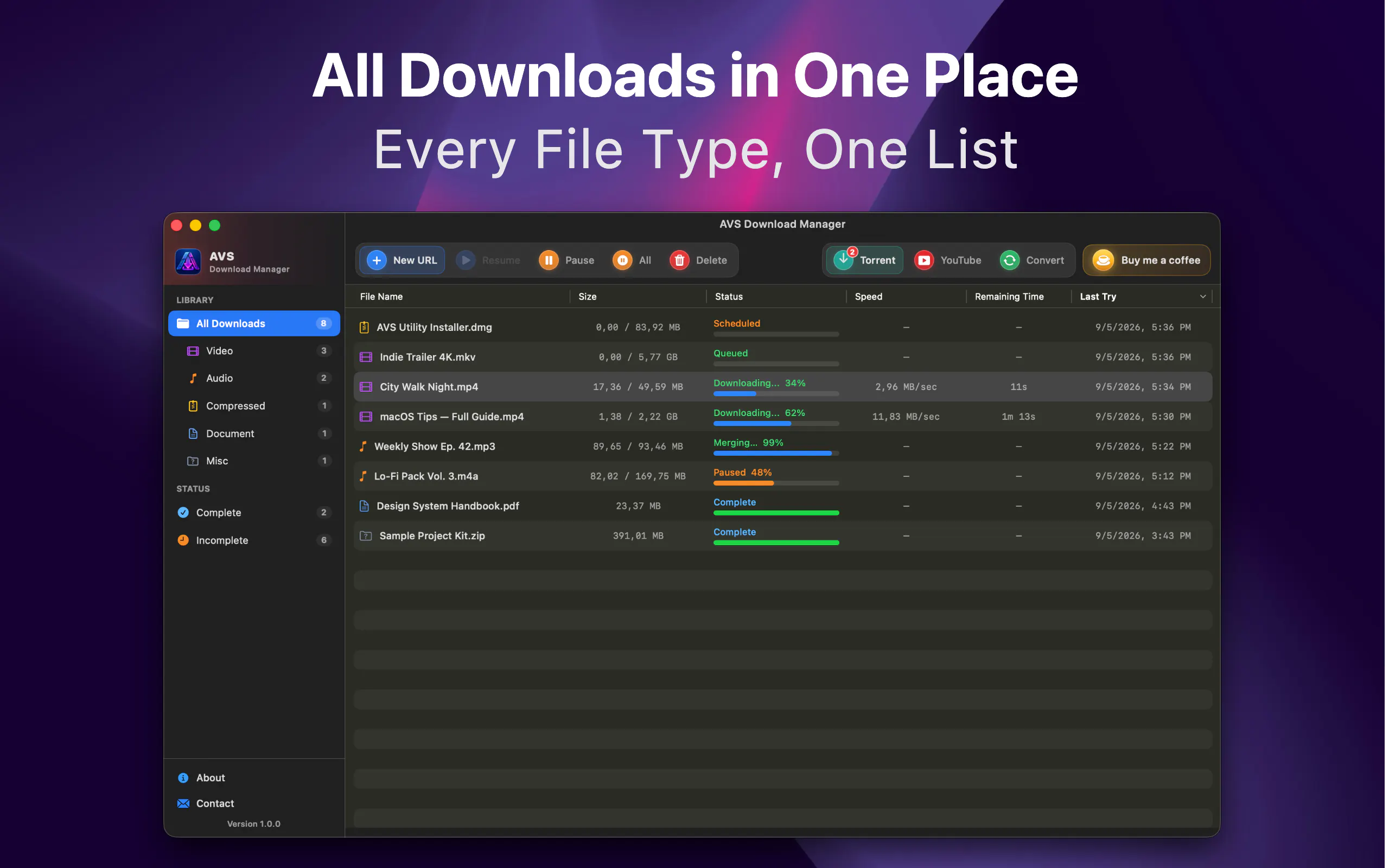Open the Video category
The image size is (1389, 868).
pyautogui.click(x=255, y=352)
